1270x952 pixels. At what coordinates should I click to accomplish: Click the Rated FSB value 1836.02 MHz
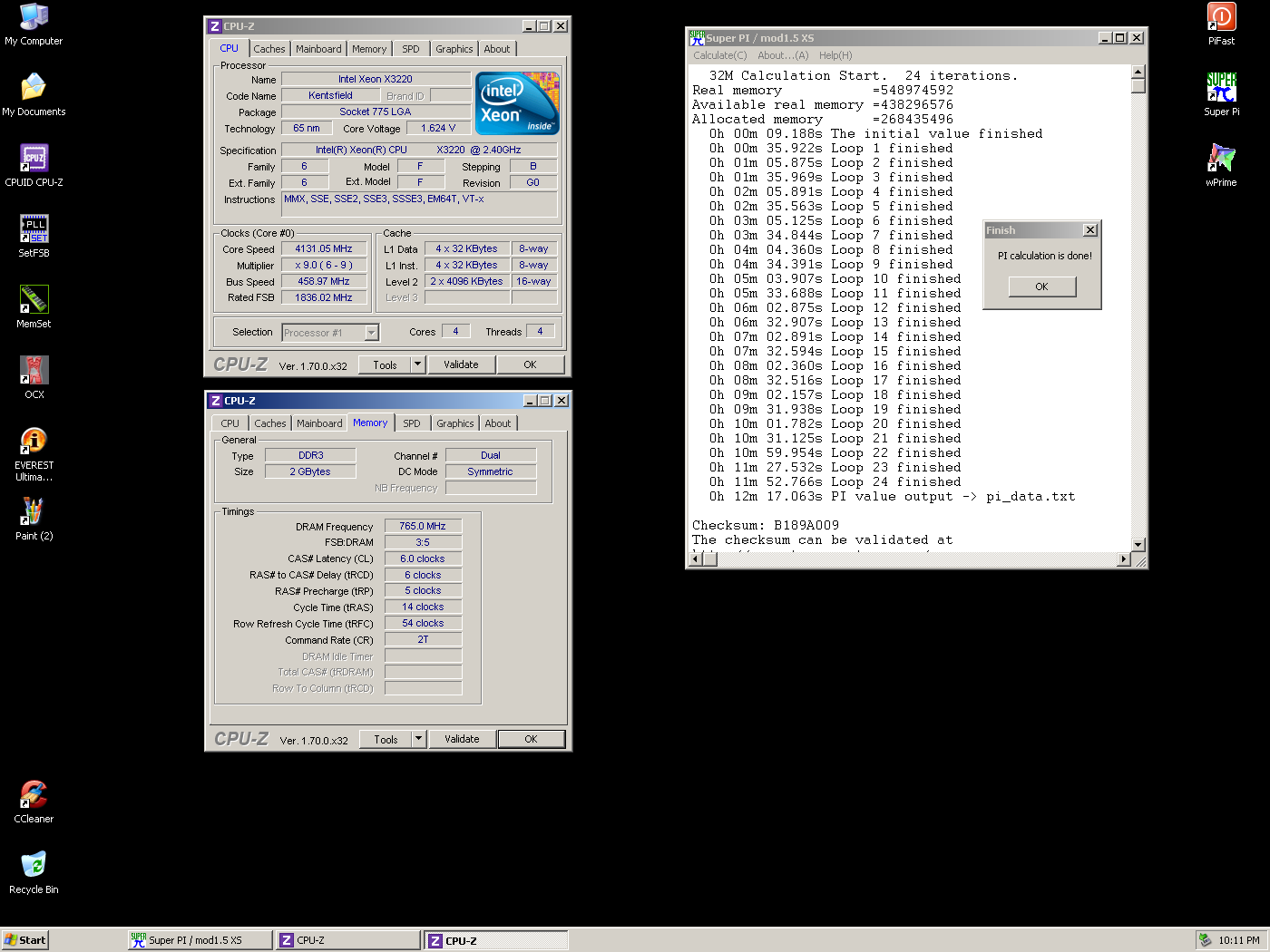click(324, 297)
